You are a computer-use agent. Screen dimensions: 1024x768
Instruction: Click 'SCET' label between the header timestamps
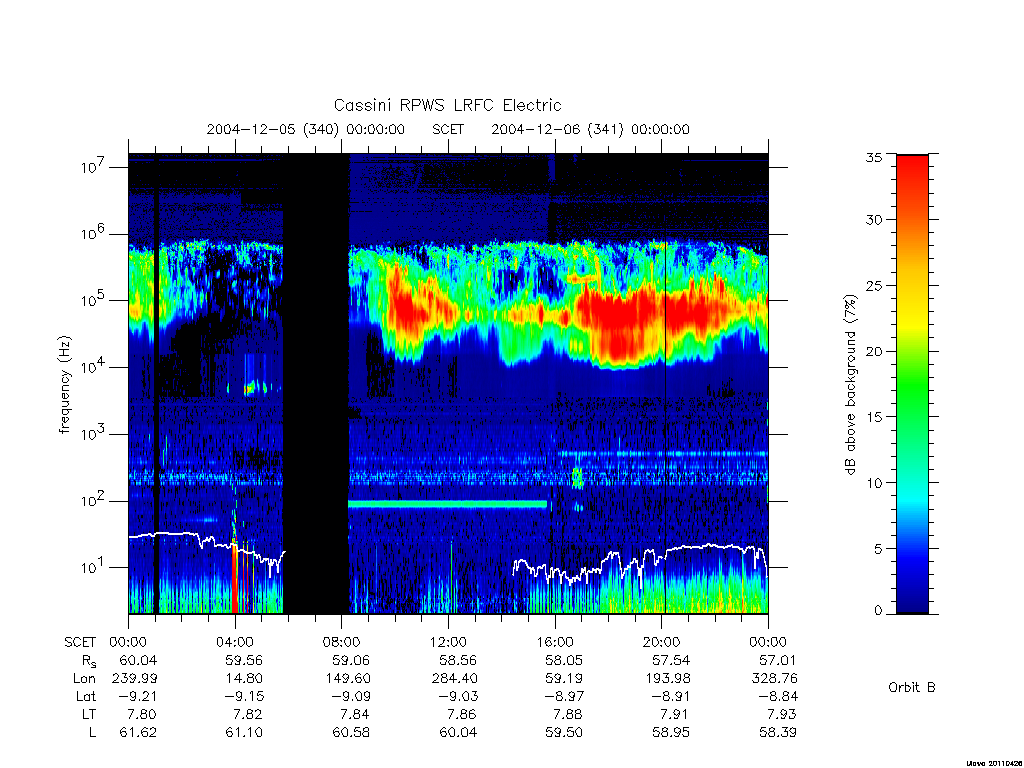pos(448,129)
